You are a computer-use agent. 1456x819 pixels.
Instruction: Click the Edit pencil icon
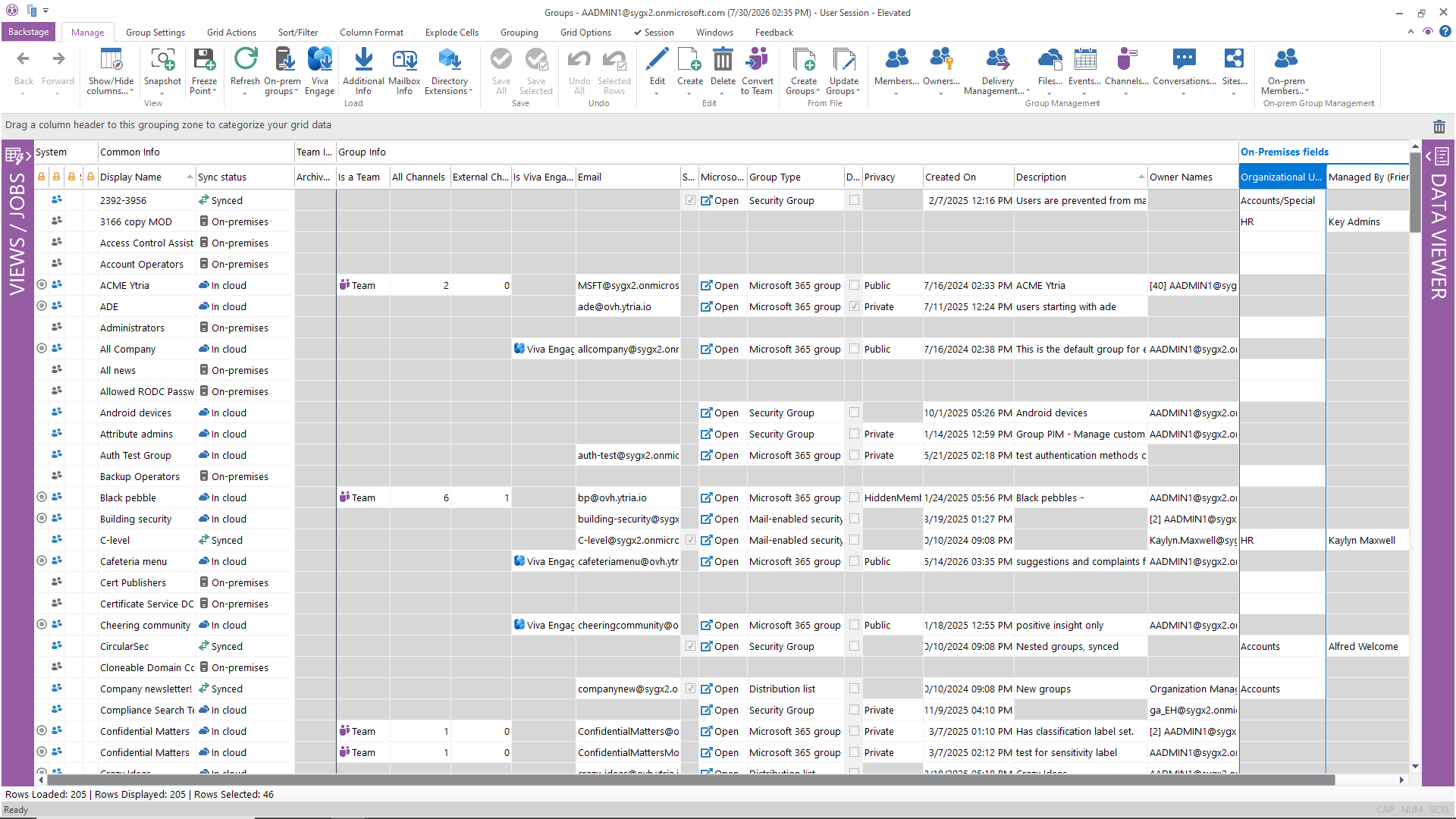(657, 59)
